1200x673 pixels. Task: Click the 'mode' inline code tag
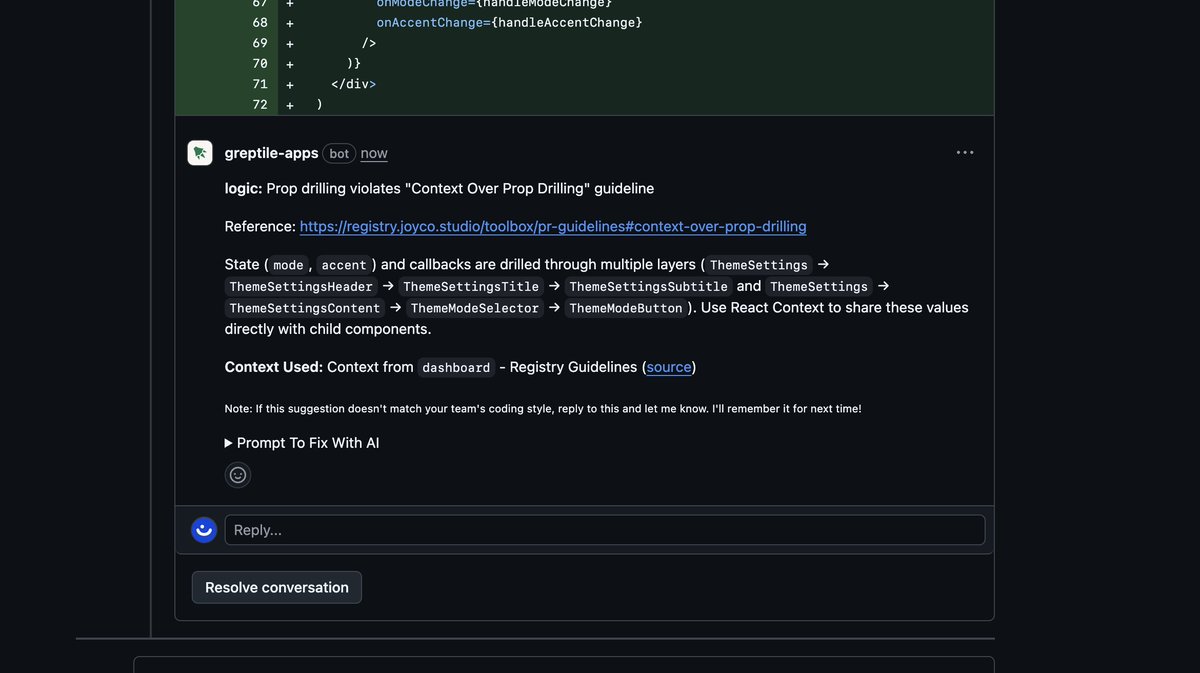point(288,265)
